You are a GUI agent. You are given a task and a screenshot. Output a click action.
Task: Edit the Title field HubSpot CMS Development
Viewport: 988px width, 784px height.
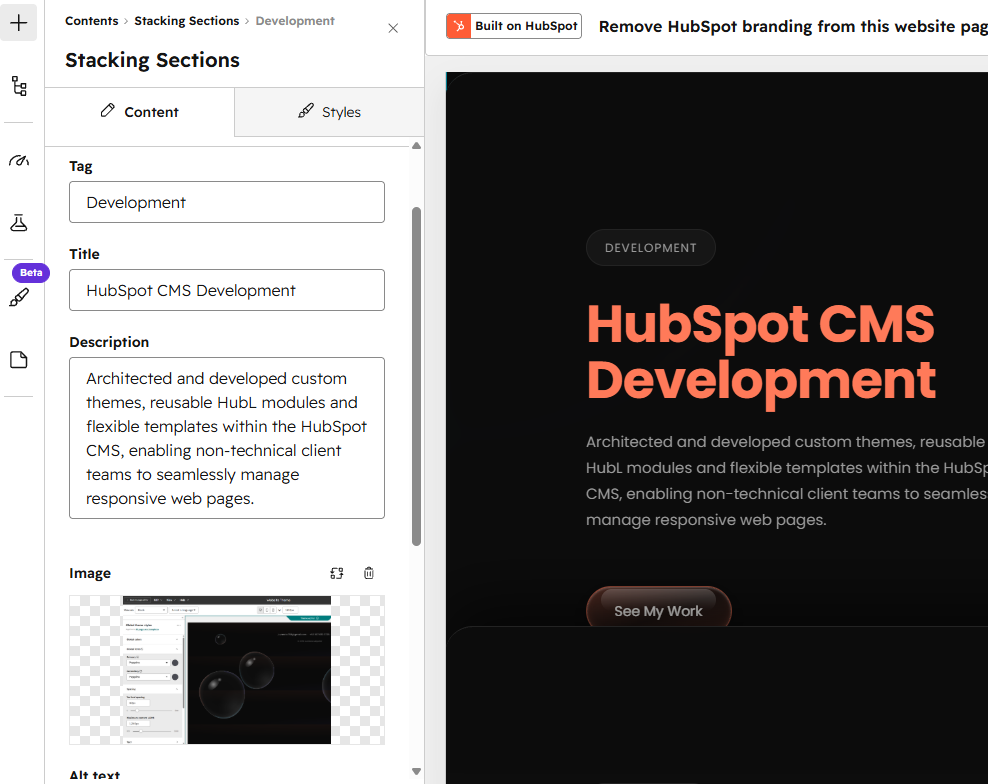click(x=227, y=290)
